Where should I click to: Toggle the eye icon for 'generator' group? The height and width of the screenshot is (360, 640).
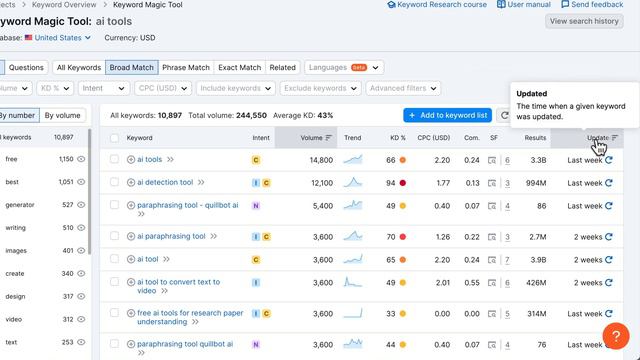(81, 205)
